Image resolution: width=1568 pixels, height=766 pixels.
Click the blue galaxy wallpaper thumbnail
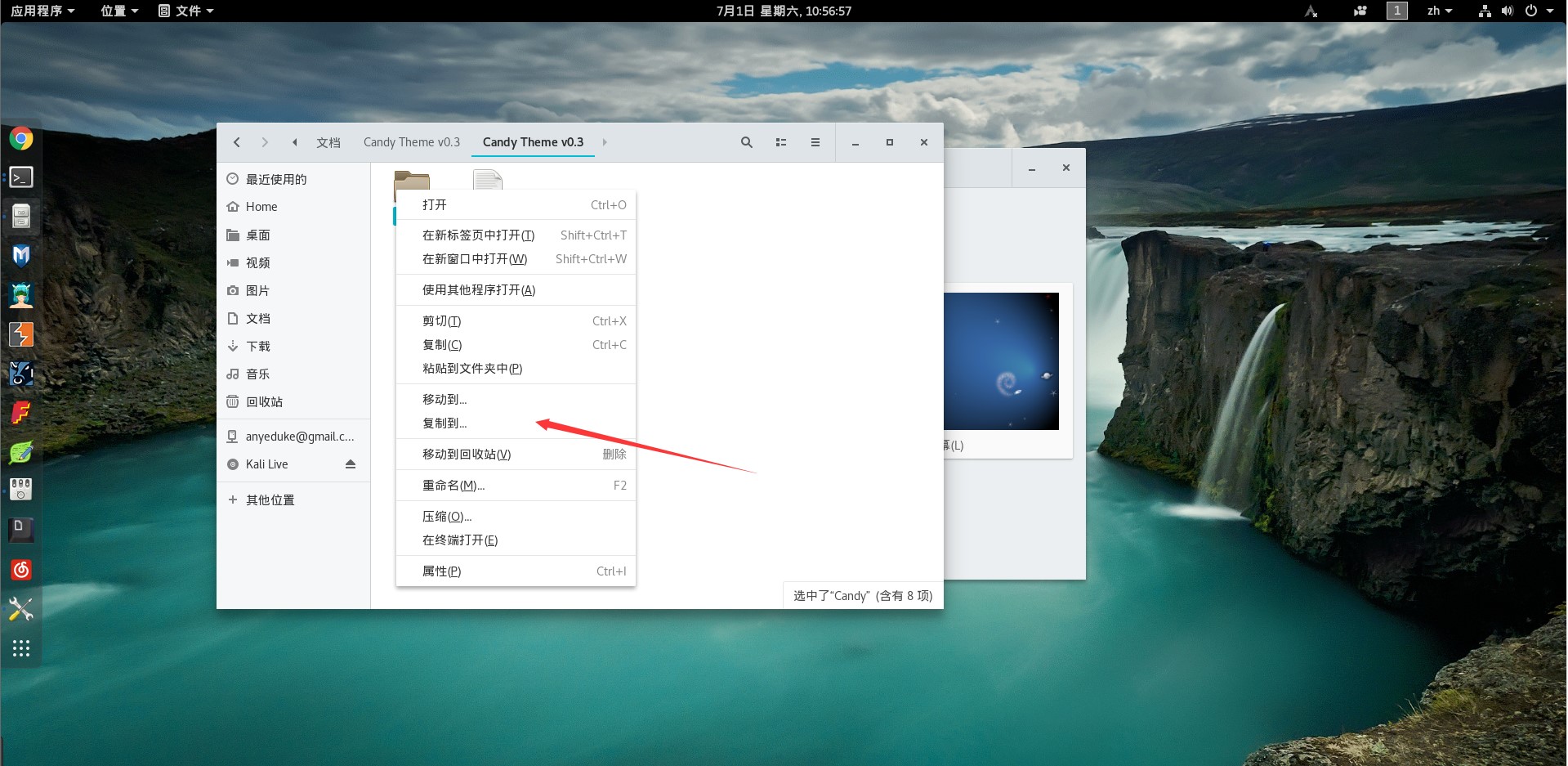[x=1001, y=361]
